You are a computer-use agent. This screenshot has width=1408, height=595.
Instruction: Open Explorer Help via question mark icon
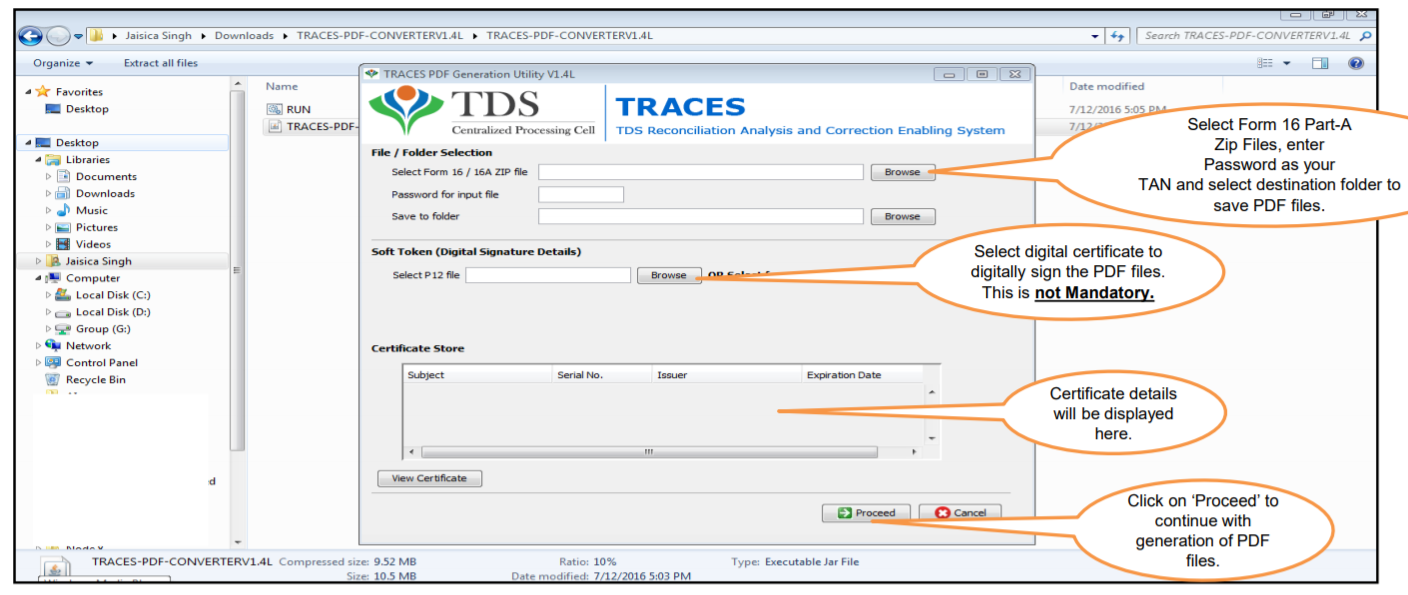coord(1357,62)
